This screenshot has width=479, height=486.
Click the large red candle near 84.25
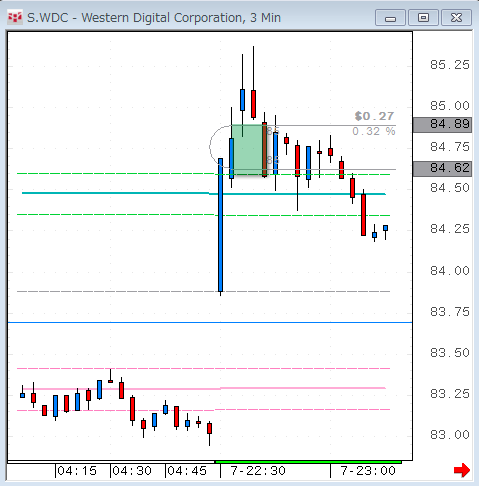point(363,215)
